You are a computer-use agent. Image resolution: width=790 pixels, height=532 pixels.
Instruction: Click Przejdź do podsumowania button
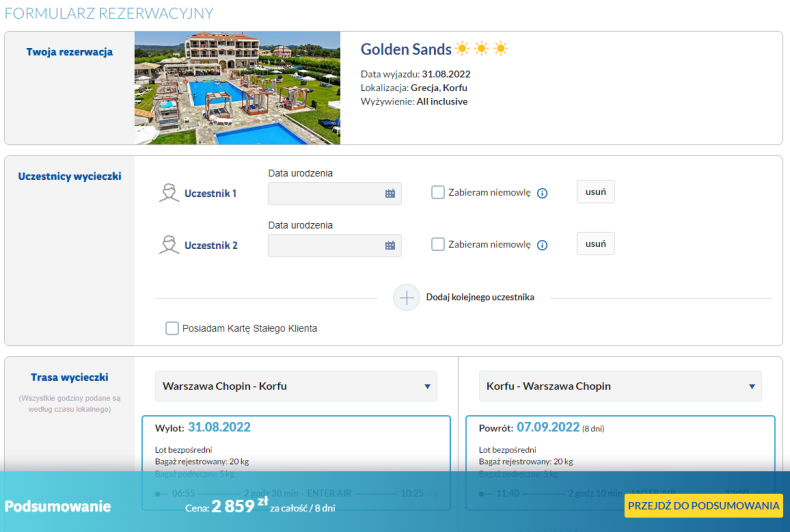coord(703,506)
